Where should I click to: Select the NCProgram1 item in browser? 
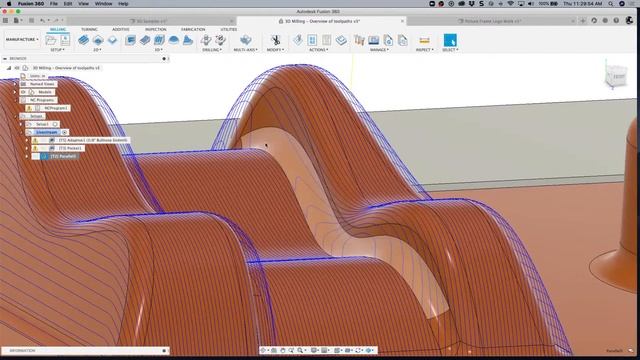click(56, 108)
